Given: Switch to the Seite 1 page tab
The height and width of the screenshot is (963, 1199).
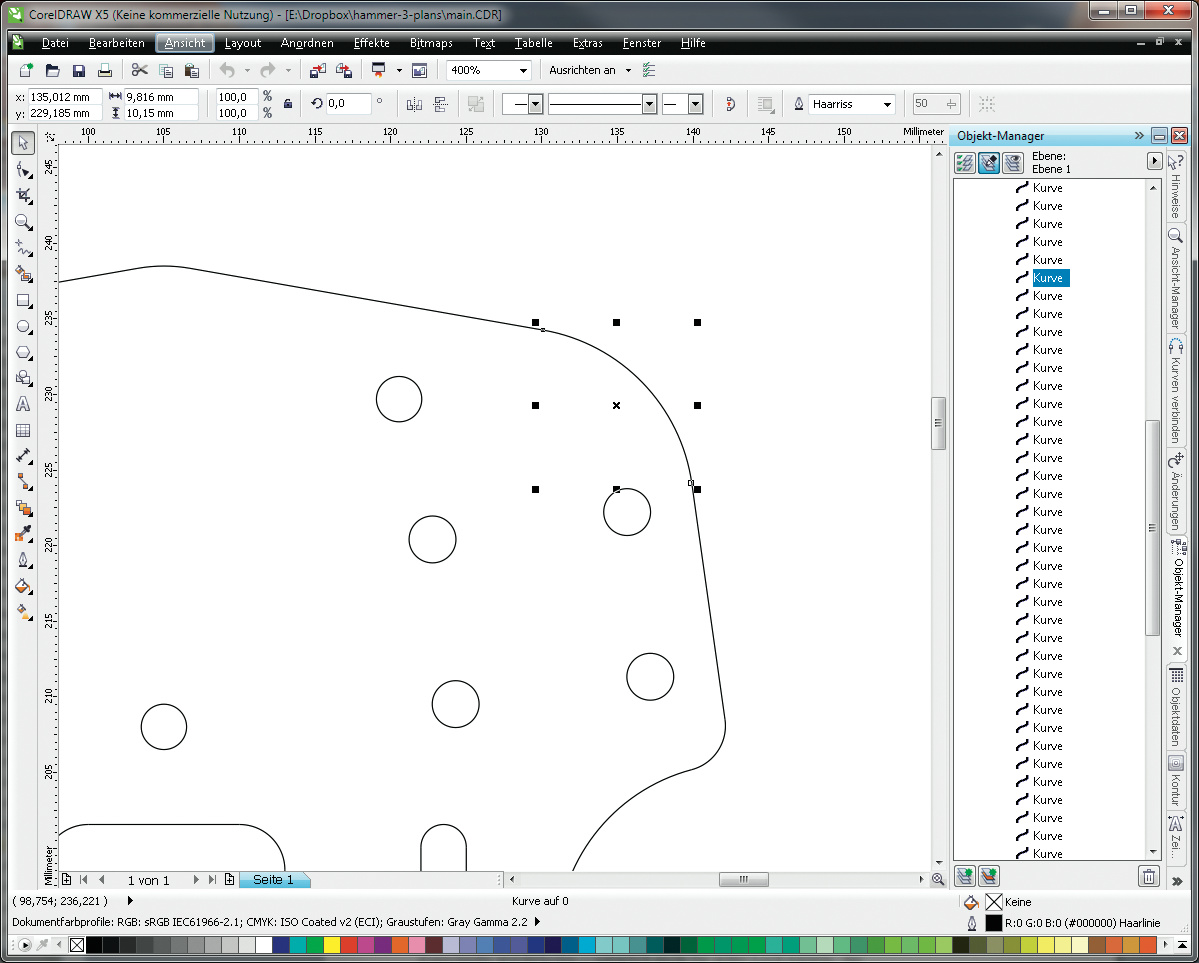Looking at the screenshot, I should (273, 880).
